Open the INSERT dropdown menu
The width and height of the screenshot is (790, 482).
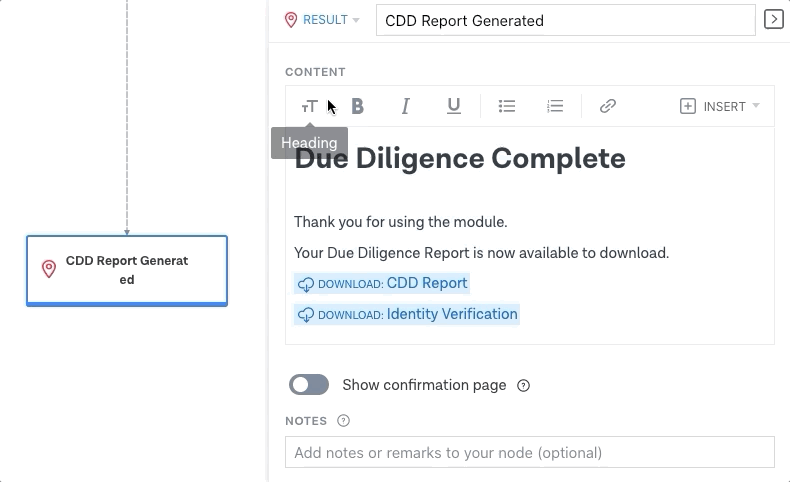(x=719, y=106)
